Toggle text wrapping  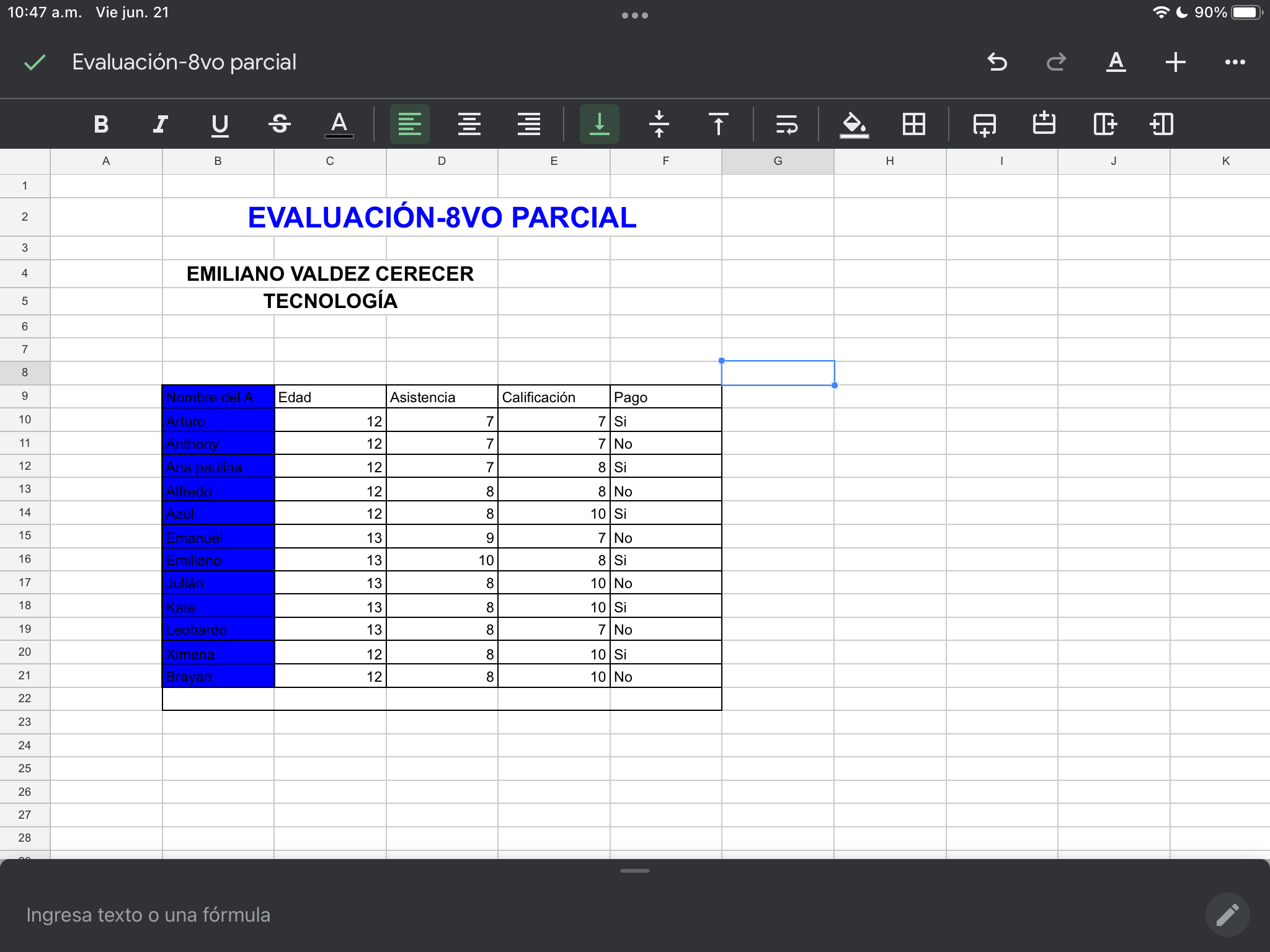point(787,124)
